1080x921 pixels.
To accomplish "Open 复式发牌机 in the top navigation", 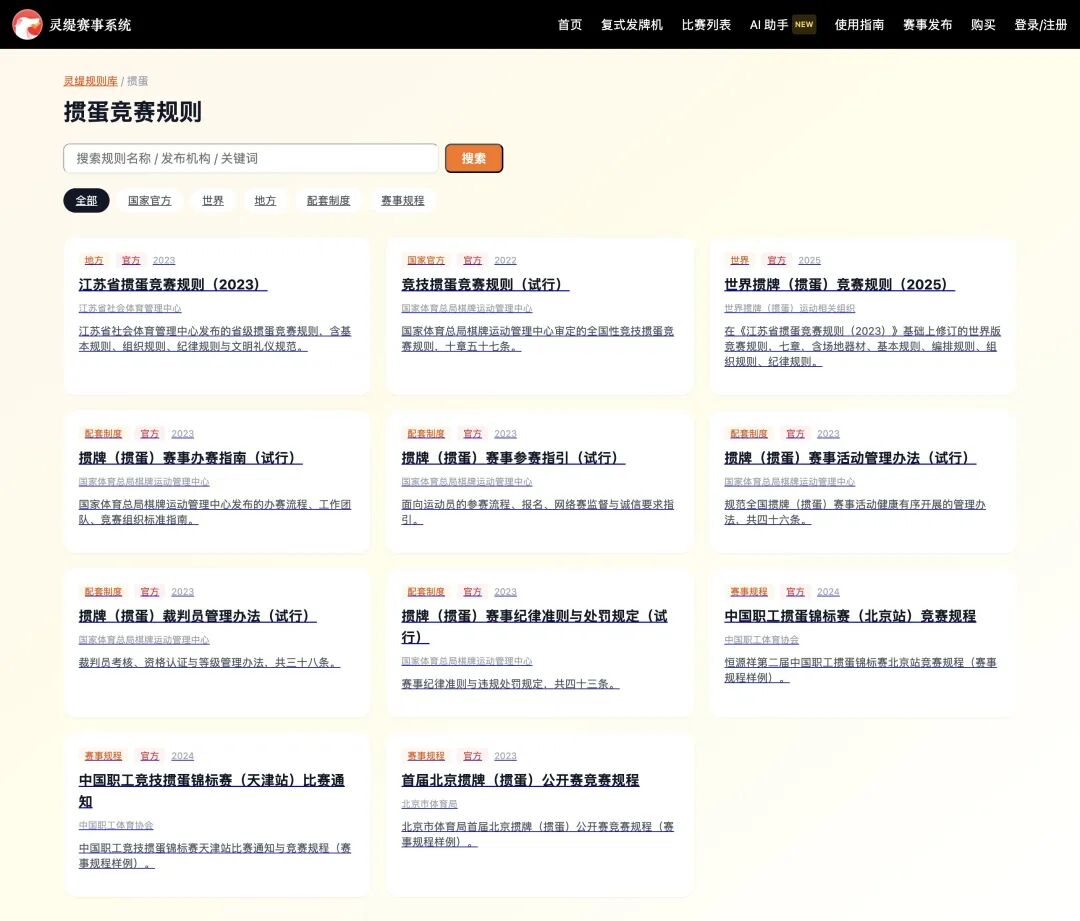I will (632, 25).
